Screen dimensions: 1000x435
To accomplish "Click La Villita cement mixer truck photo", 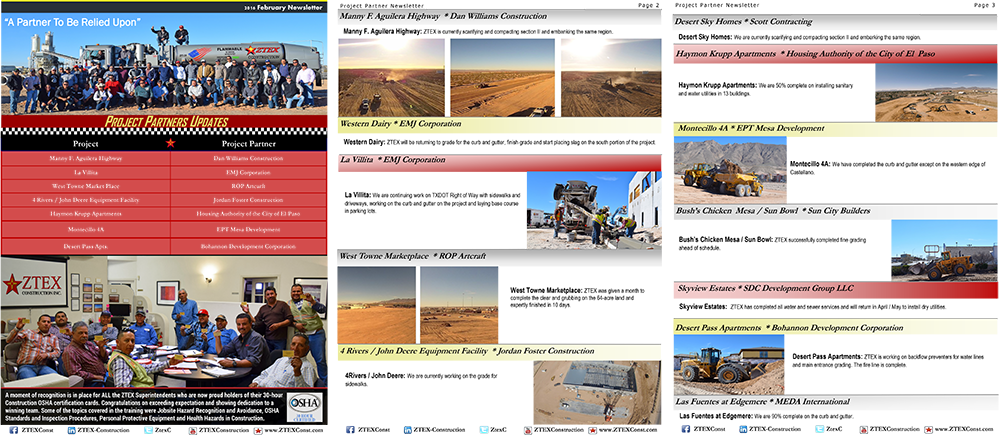I will pos(594,209).
